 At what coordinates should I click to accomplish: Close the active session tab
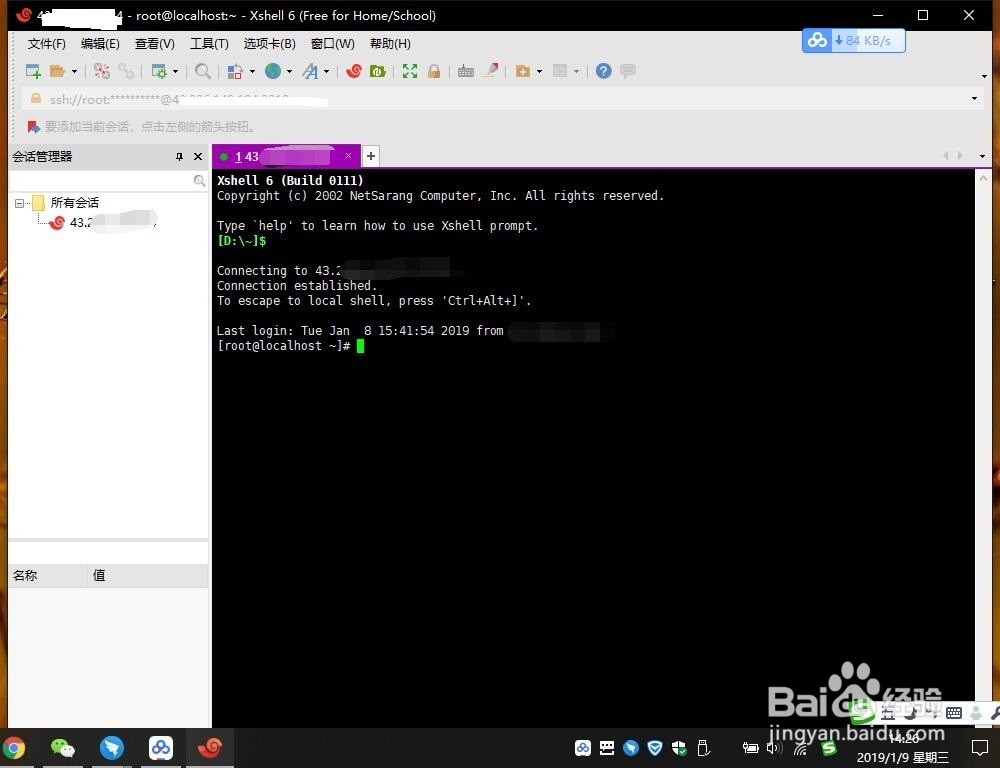(348, 156)
